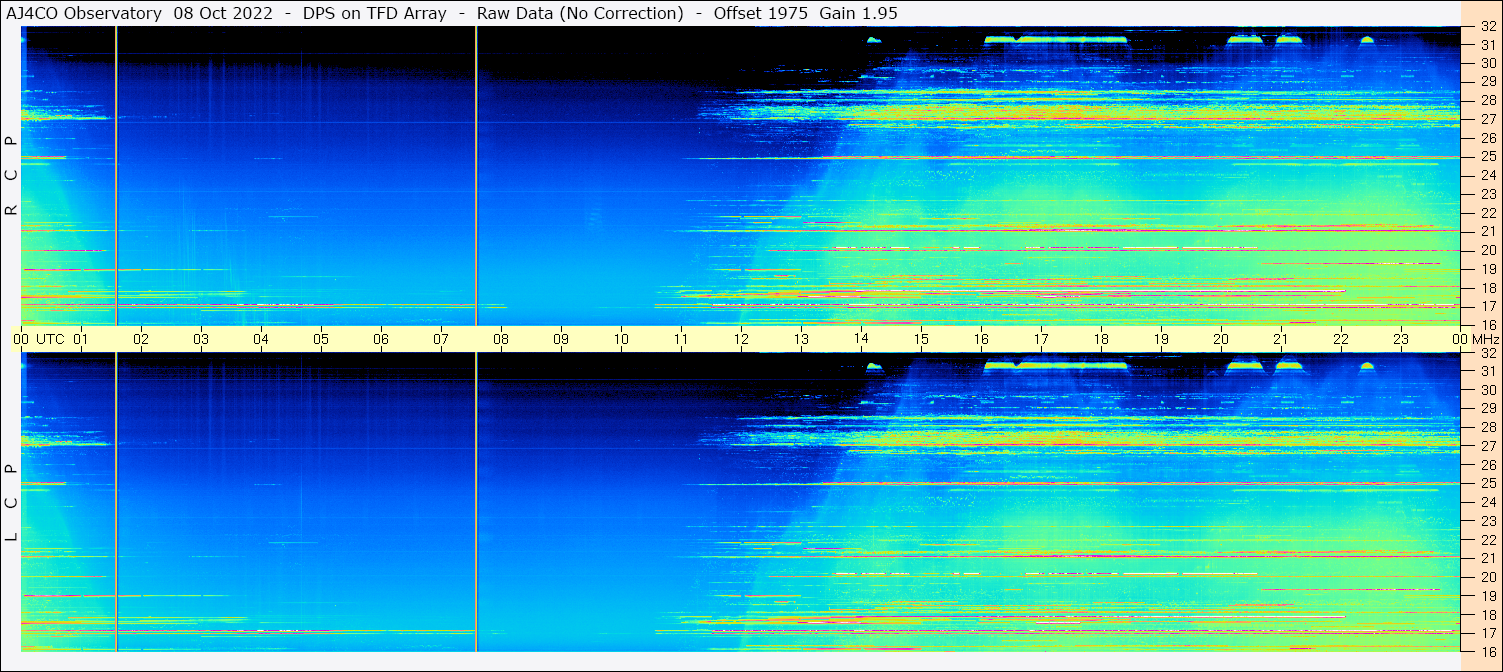
Task: Click the 12 hour mark on UTC axis
Action: 741,339
